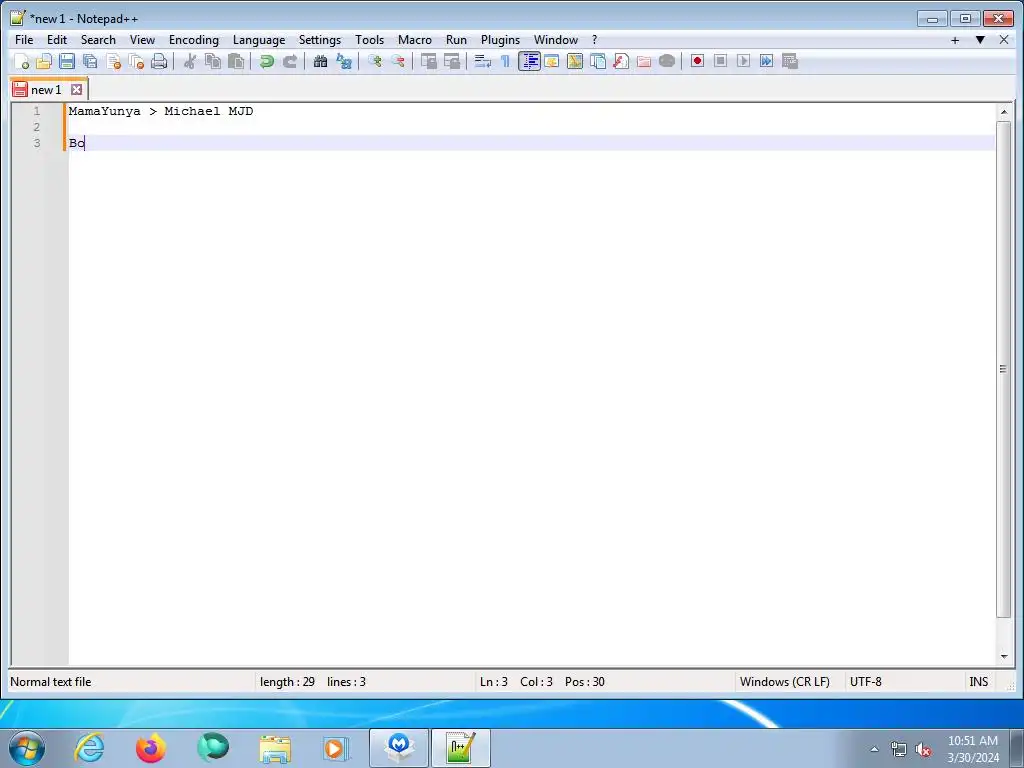Viewport: 1024px width, 768px height.
Task: Open Internet Explorer from the taskbar
Action: (89, 748)
